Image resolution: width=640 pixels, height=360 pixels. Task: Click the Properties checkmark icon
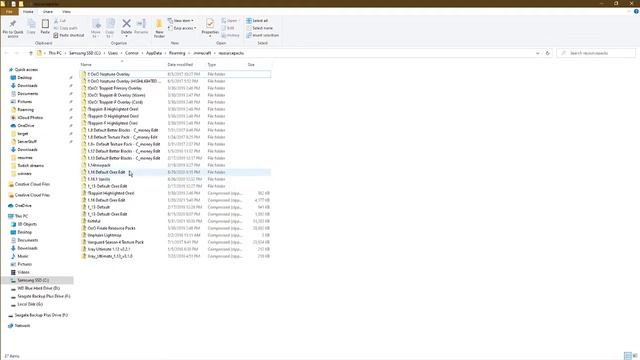click(210, 23)
